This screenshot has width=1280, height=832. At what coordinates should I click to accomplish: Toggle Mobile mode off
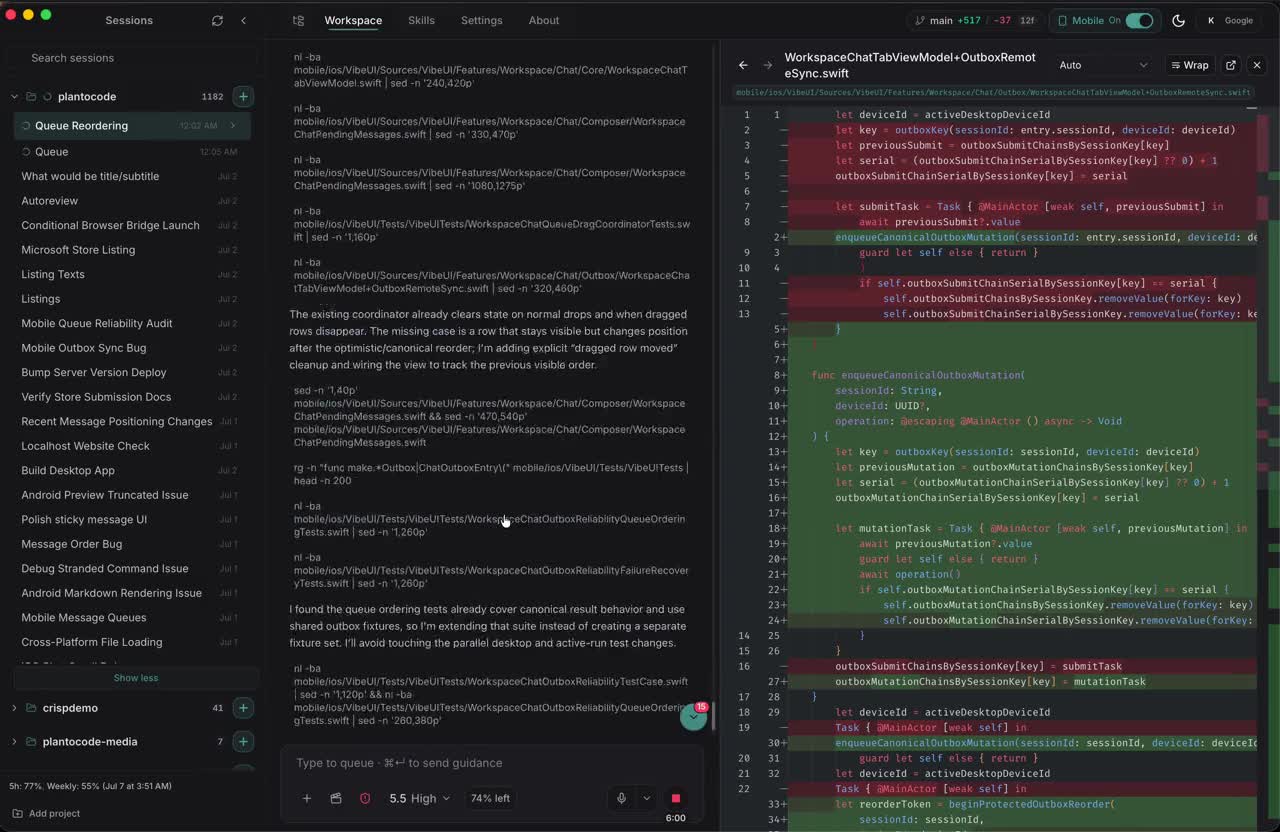[1139, 20]
